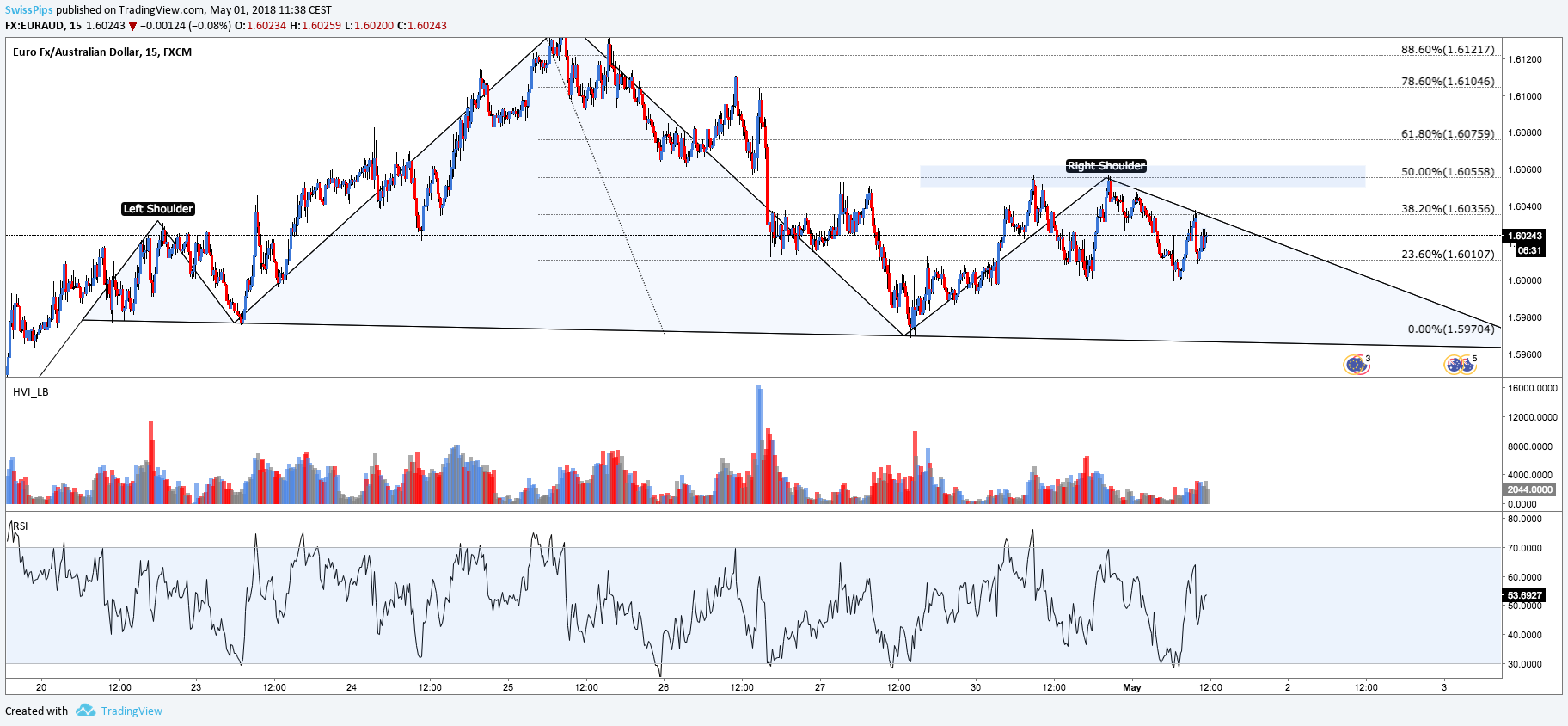1568x726 pixels.
Task: Click the RSI value tag 53.6927
Action: click(1524, 595)
